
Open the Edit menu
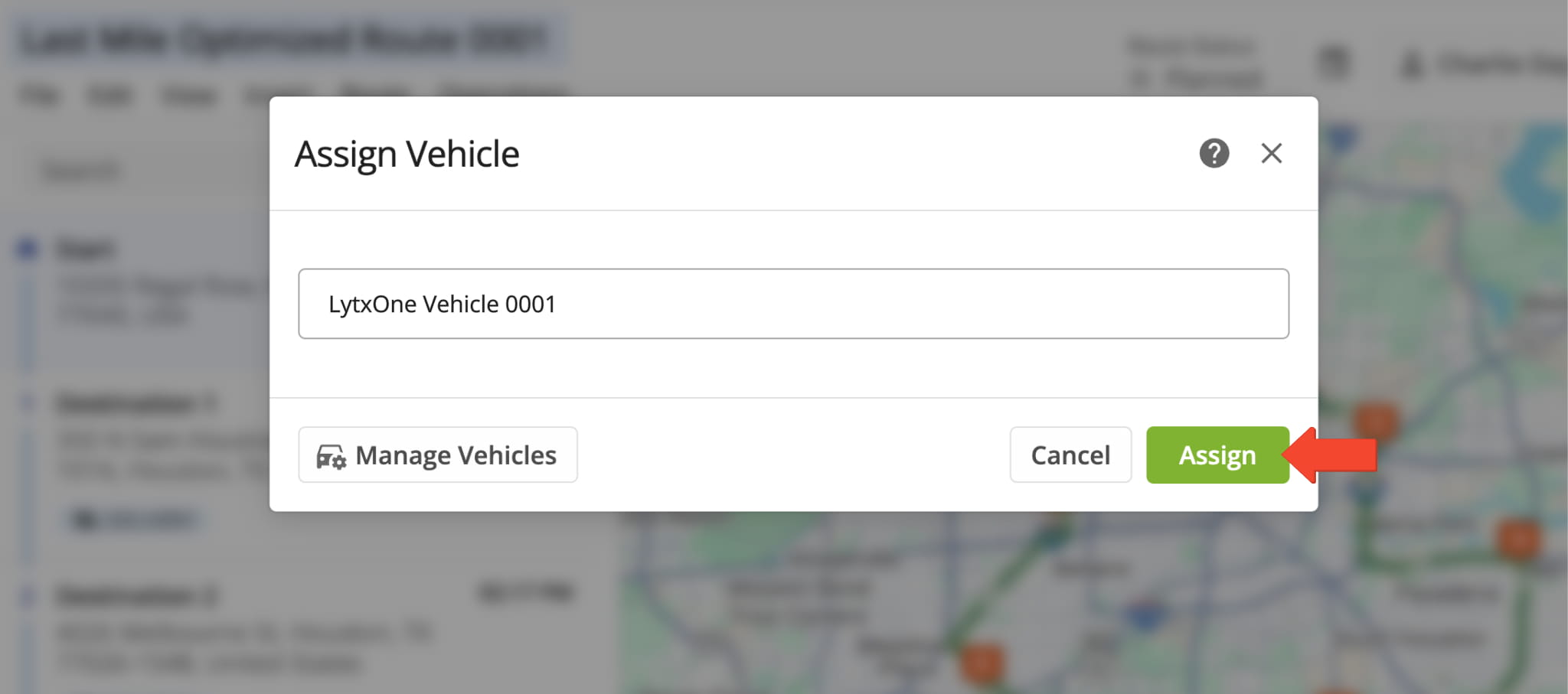(109, 96)
